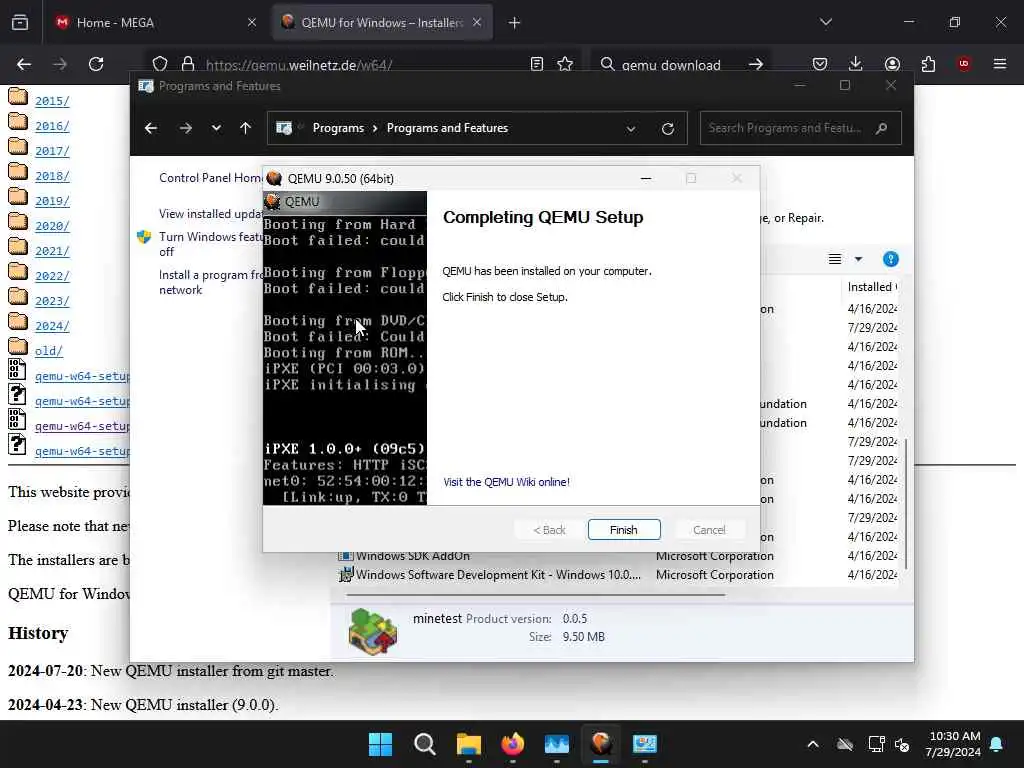Go back in Programs and Features window
The width and height of the screenshot is (1024, 768).
151,128
